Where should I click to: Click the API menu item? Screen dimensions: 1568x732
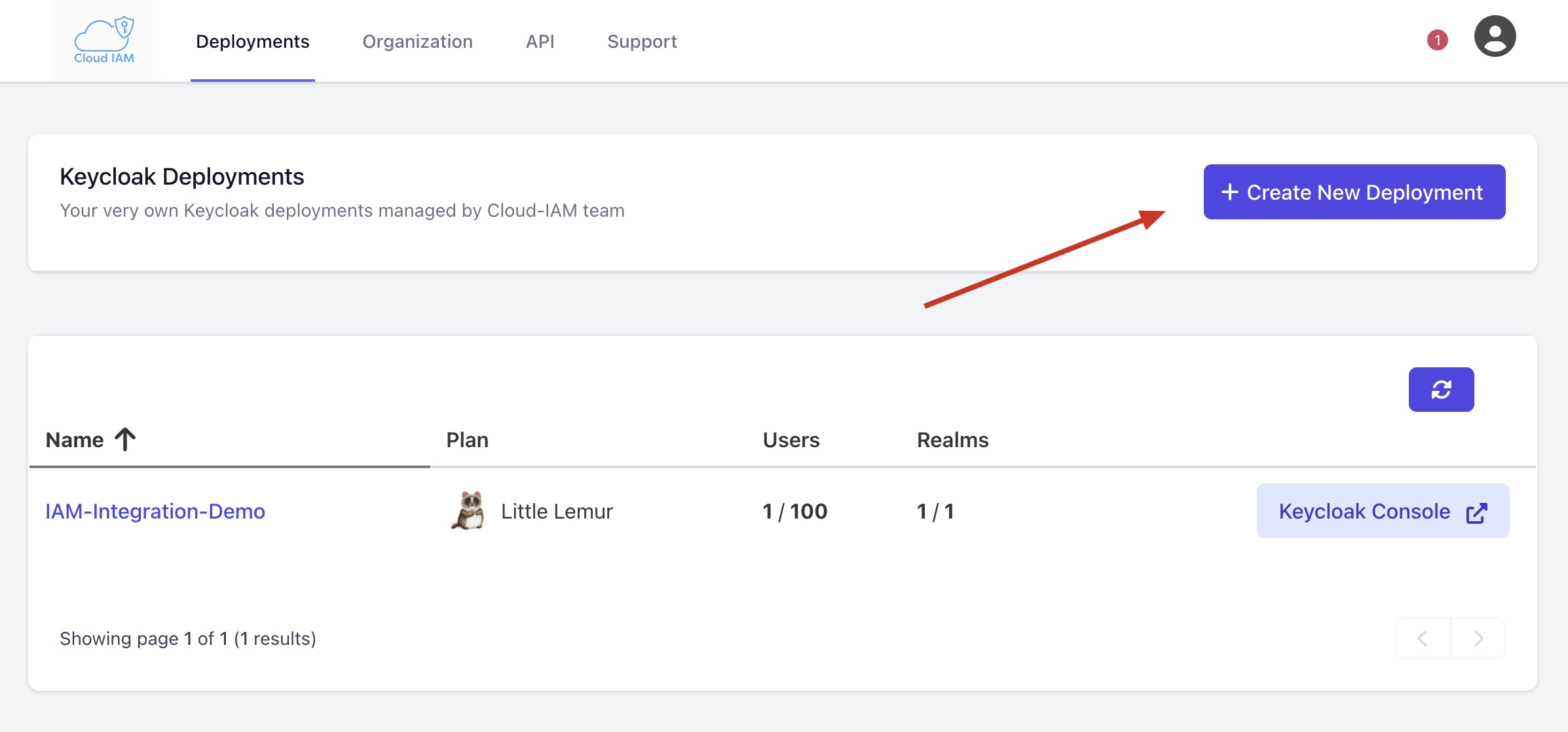(x=542, y=41)
